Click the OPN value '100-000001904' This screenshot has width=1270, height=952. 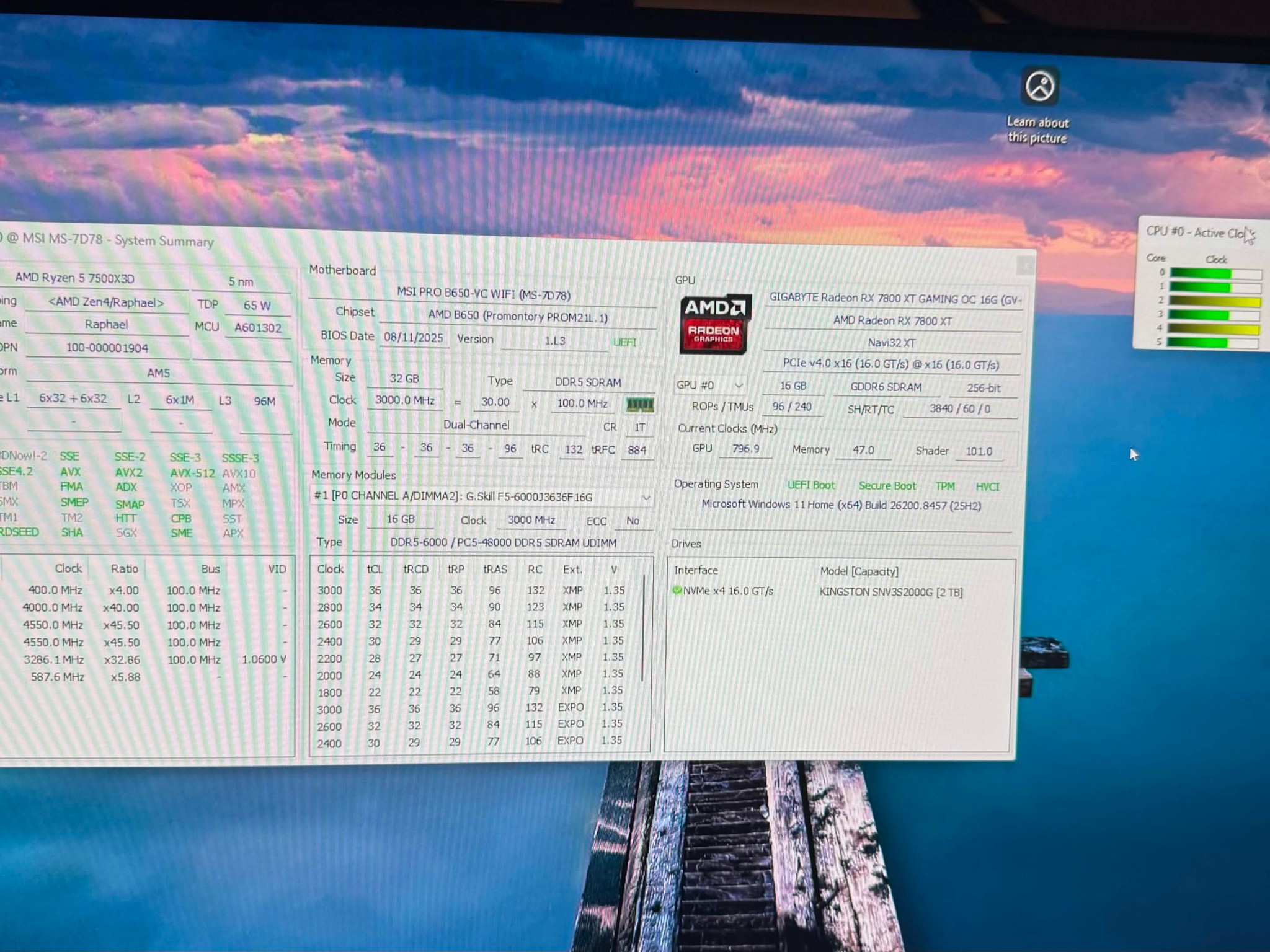coord(107,348)
